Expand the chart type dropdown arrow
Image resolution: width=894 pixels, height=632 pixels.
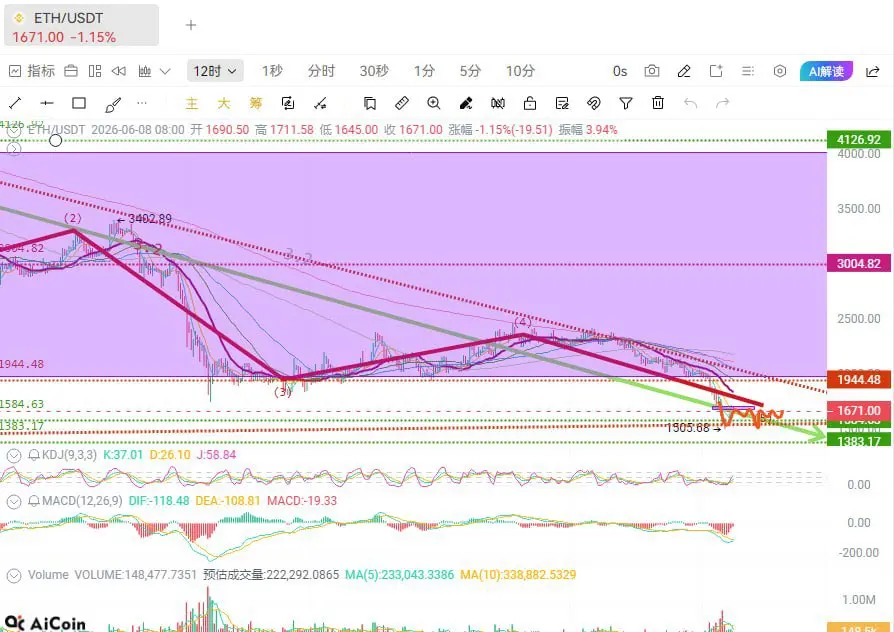(165, 72)
